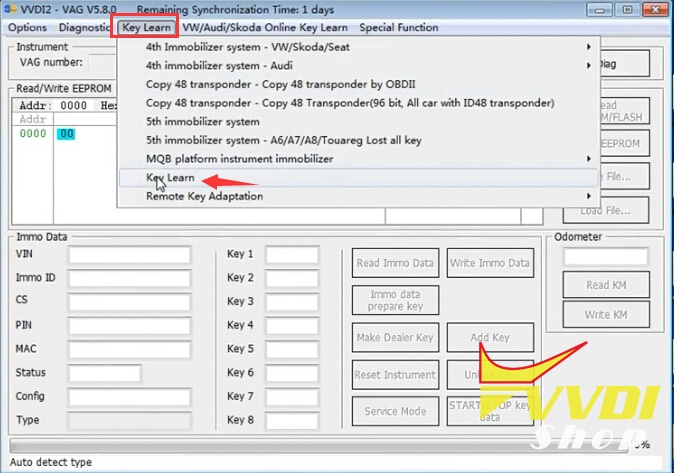Viewport: 674px width, 473px height.
Task: Click the Status input field
Action: click(x=104, y=373)
